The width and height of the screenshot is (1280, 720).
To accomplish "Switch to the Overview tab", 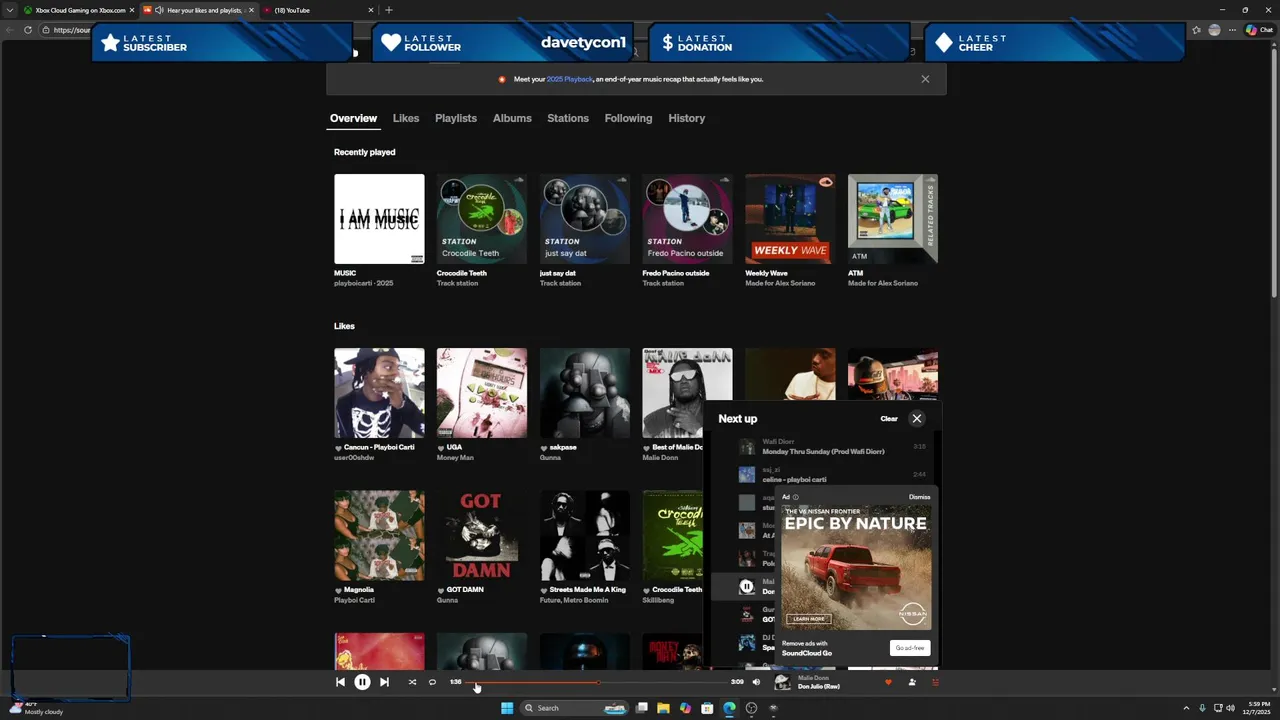I will [354, 118].
